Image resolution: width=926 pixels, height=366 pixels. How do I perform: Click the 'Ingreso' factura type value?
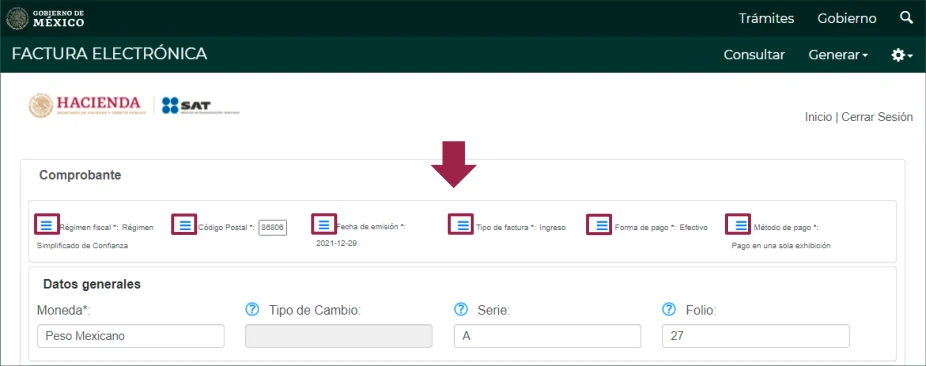tap(553, 227)
